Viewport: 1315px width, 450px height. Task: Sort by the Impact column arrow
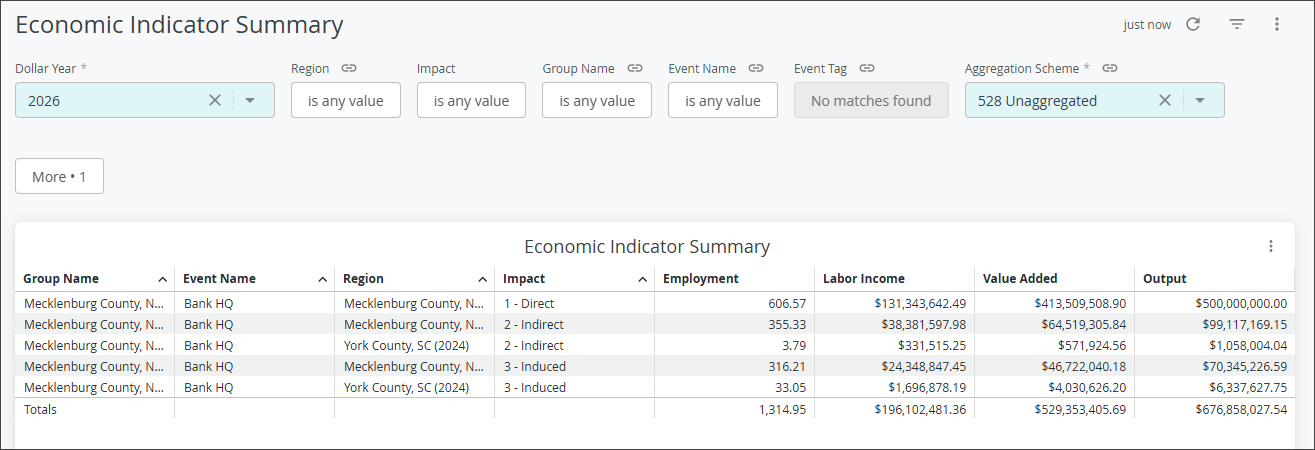(643, 279)
